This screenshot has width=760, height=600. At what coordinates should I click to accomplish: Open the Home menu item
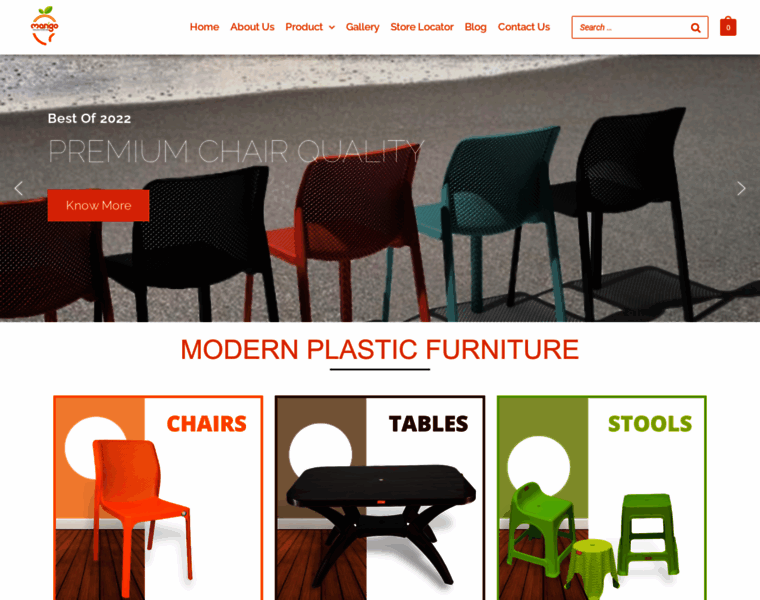pyautogui.click(x=204, y=27)
